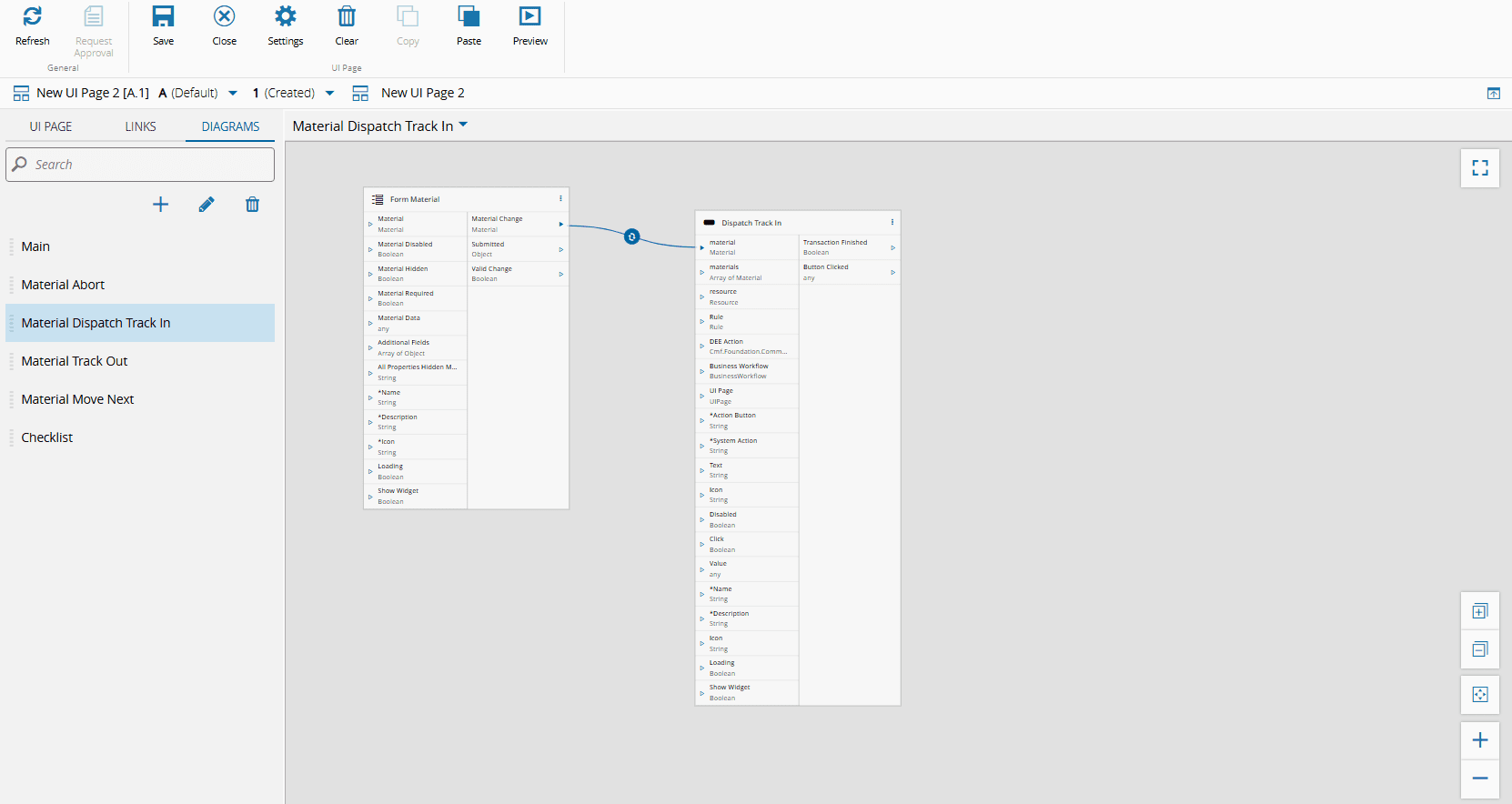Viewport: 1512px width, 804px height.
Task: Zoom in on the diagram canvas
Action: pyautogui.click(x=1479, y=740)
